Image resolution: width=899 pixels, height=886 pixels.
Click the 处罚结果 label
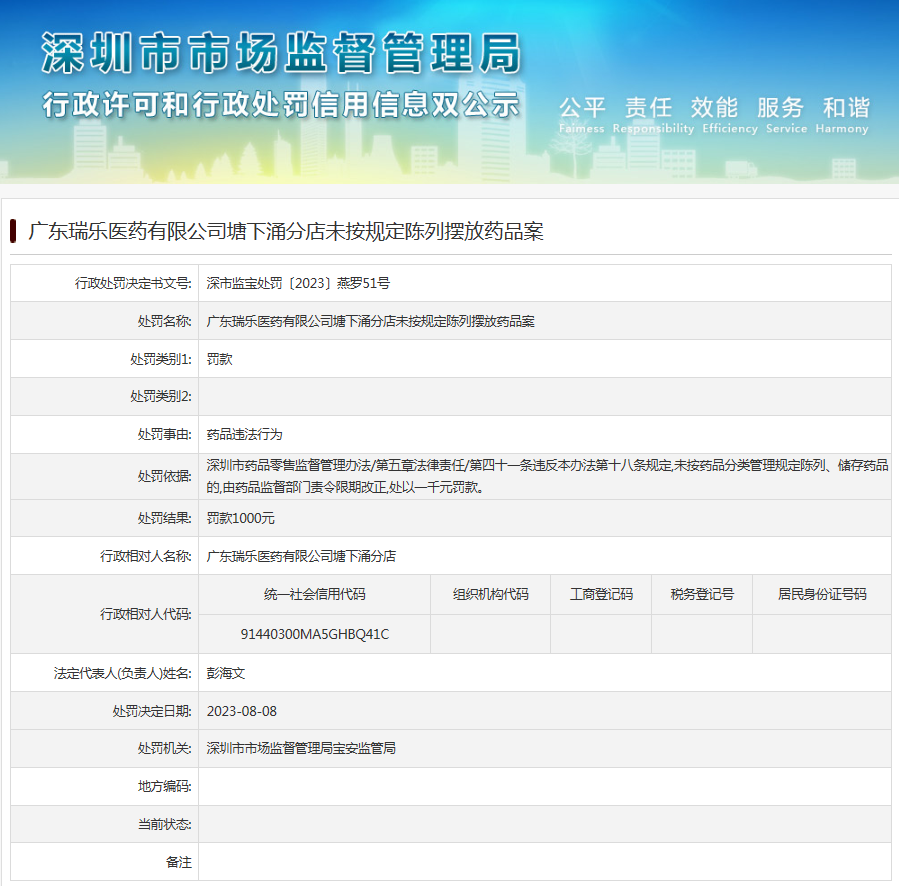(x=165, y=518)
